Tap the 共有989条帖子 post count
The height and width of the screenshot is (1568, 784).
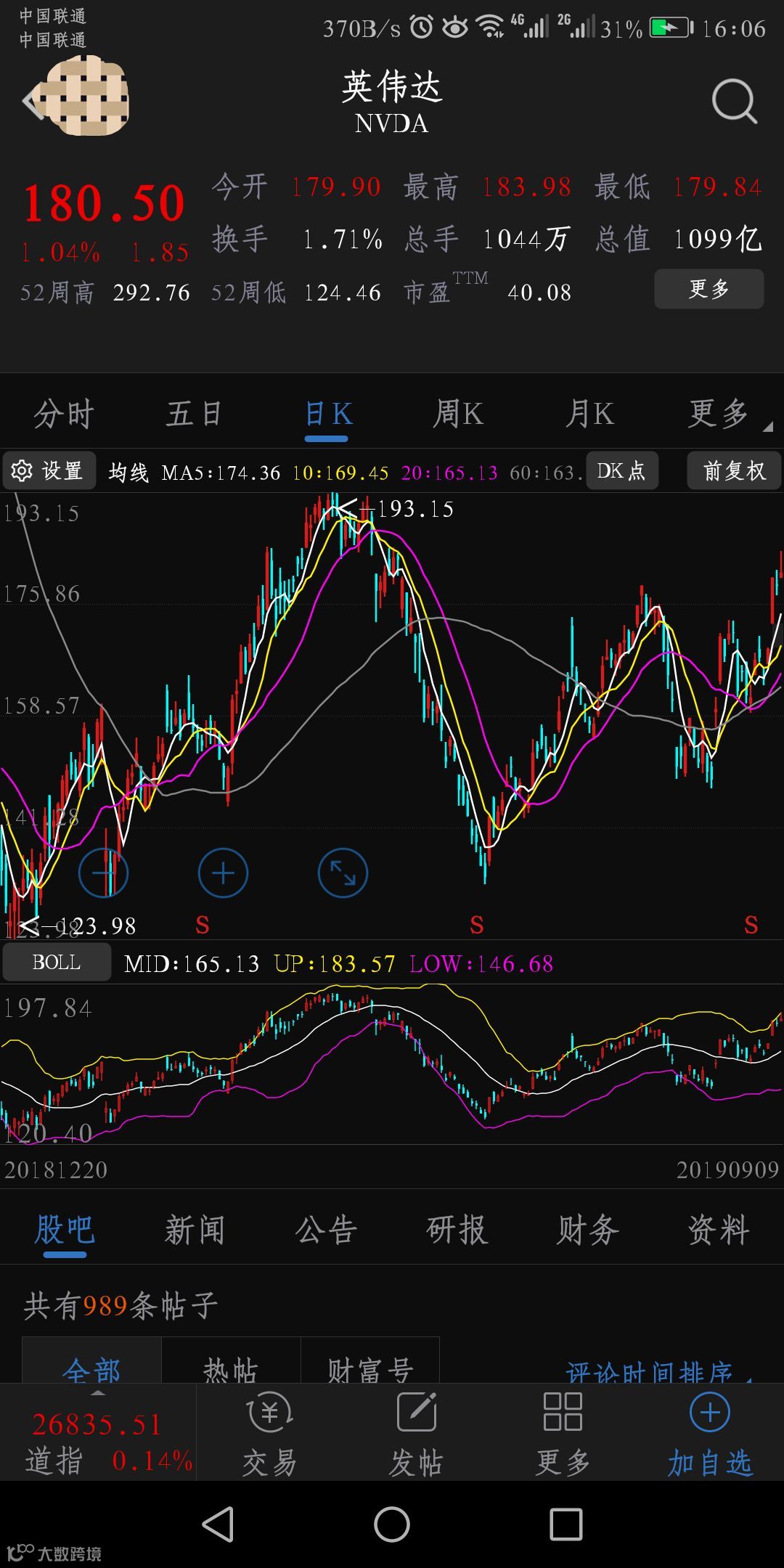121,1306
